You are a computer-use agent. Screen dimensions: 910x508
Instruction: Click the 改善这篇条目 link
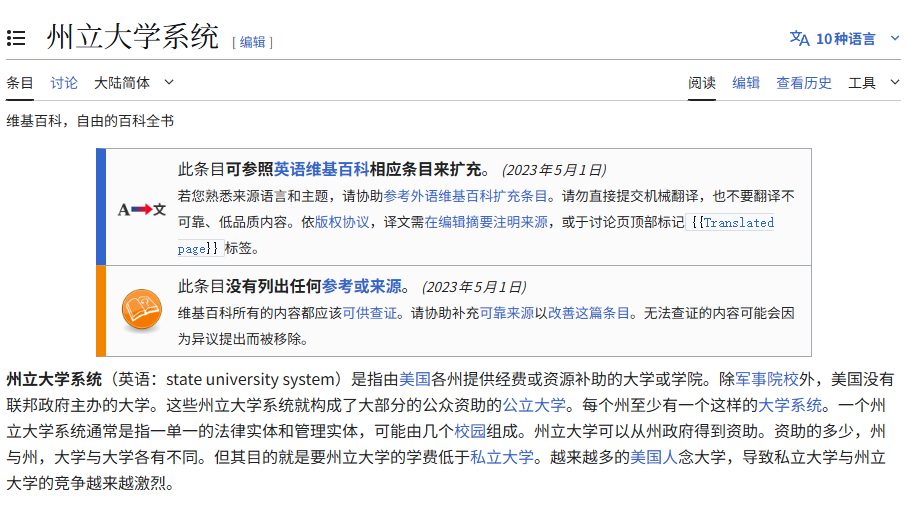coord(588,314)
